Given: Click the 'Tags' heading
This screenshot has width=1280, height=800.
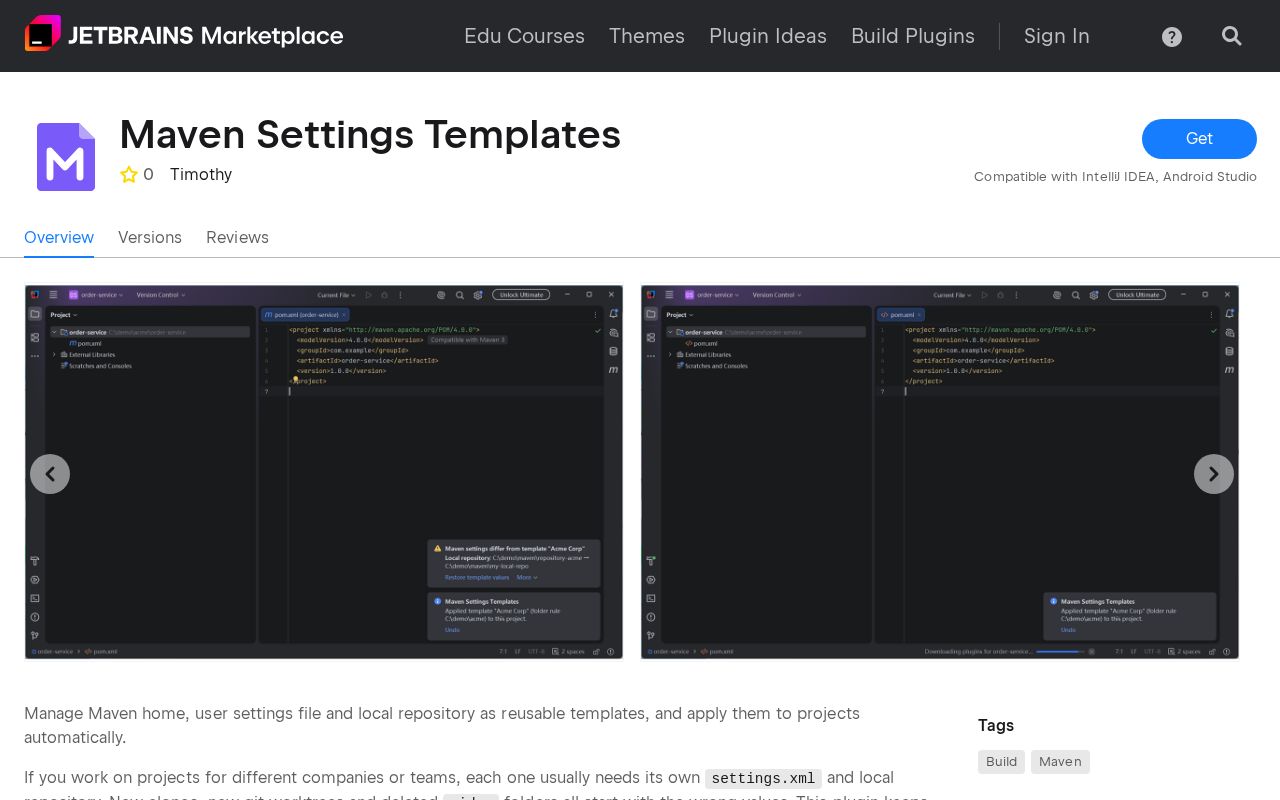Looking at the screenshot, I should pos(996,725).
